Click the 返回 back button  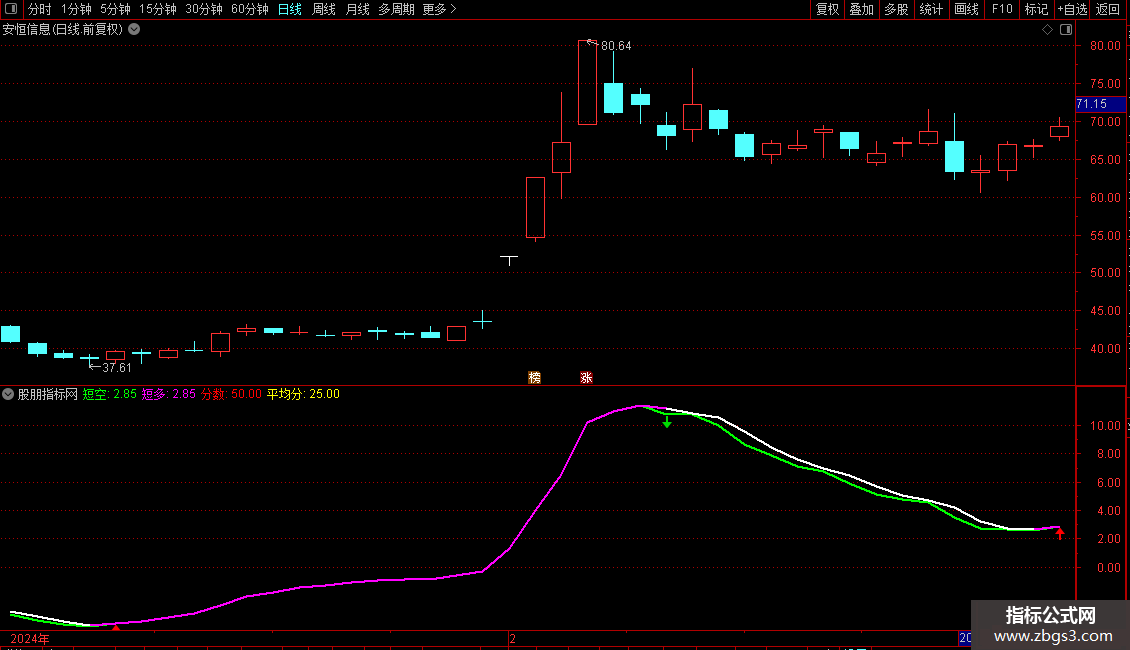(1108, 9)
